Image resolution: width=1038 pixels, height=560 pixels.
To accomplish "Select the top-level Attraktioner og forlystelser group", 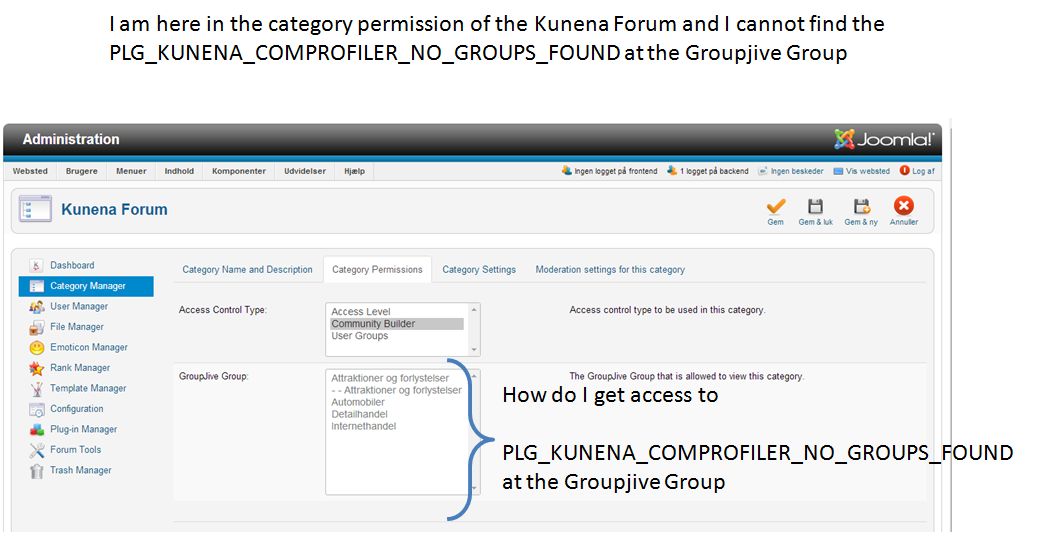I will click(x=390, y=379).
